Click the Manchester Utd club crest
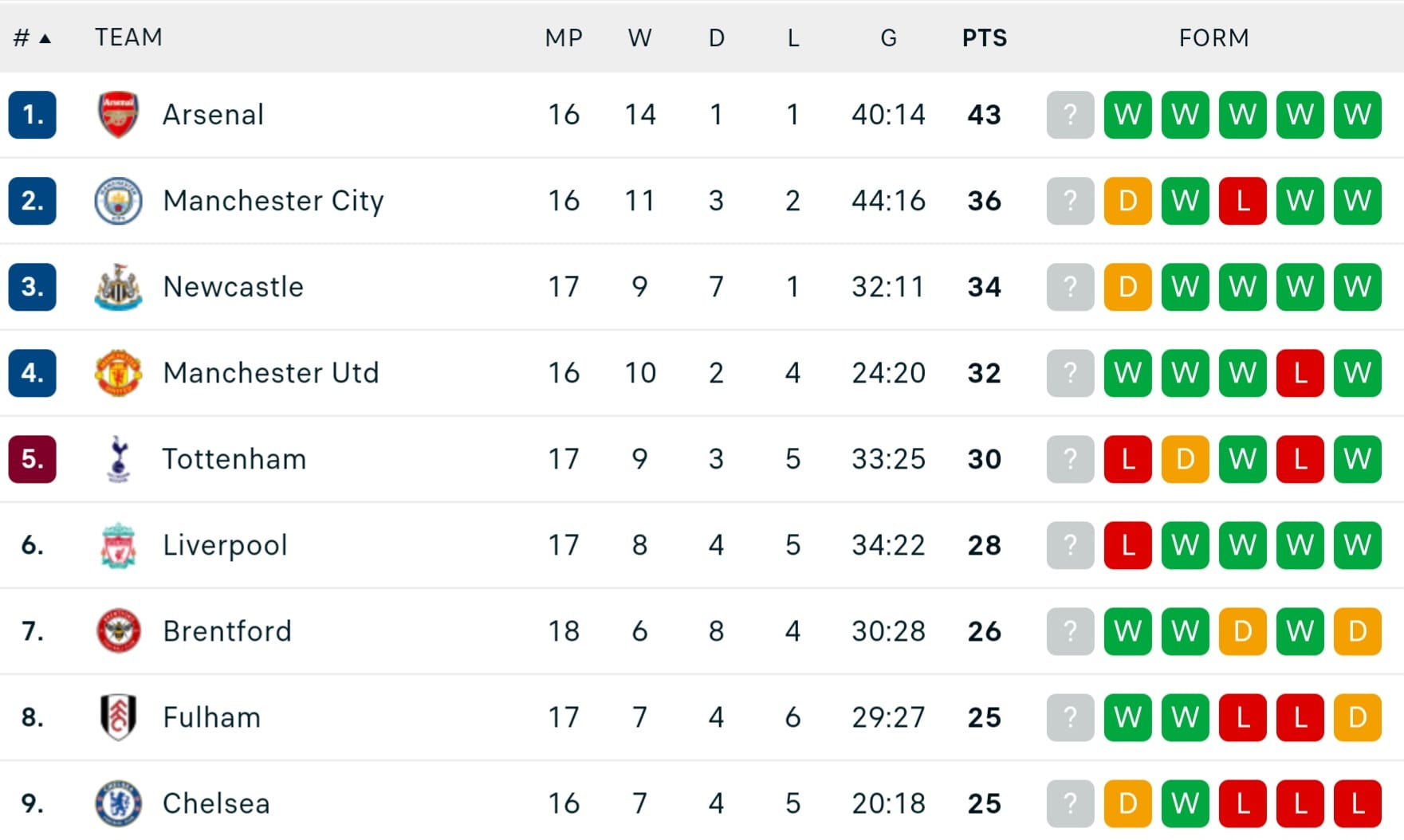Image resolution: width=1404 pixels, height=840 pixels. [x=118, y=373]
